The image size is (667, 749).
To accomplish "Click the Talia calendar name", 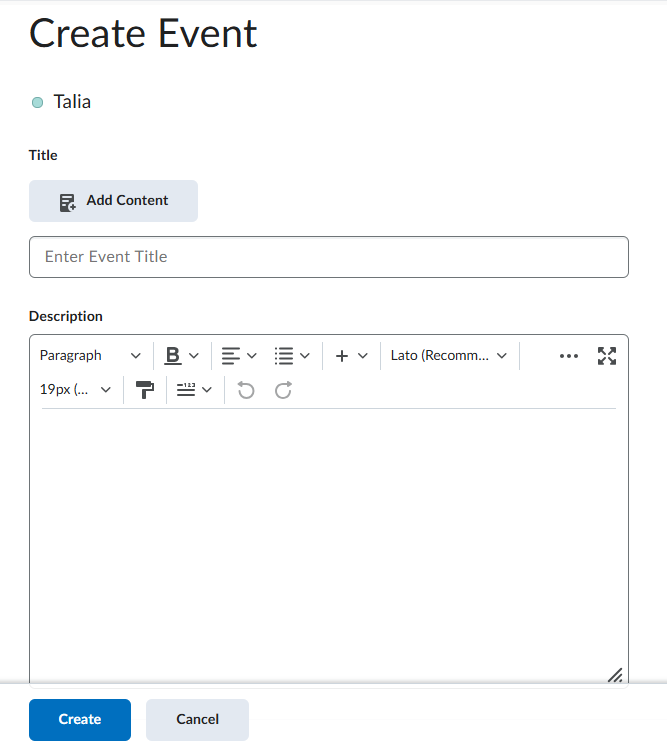I will point(72,102).
